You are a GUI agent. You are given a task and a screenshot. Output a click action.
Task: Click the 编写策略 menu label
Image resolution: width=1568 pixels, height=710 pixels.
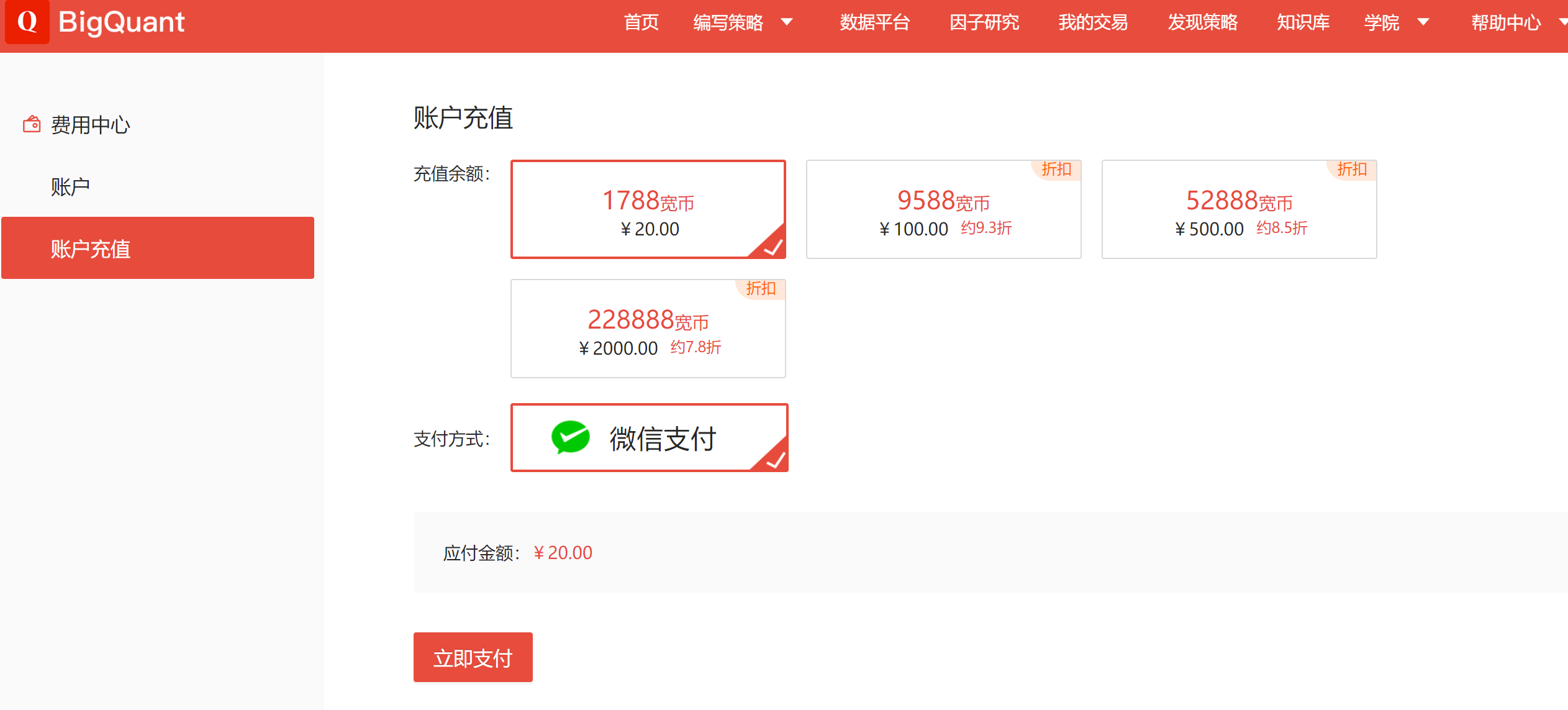[728, 22]
